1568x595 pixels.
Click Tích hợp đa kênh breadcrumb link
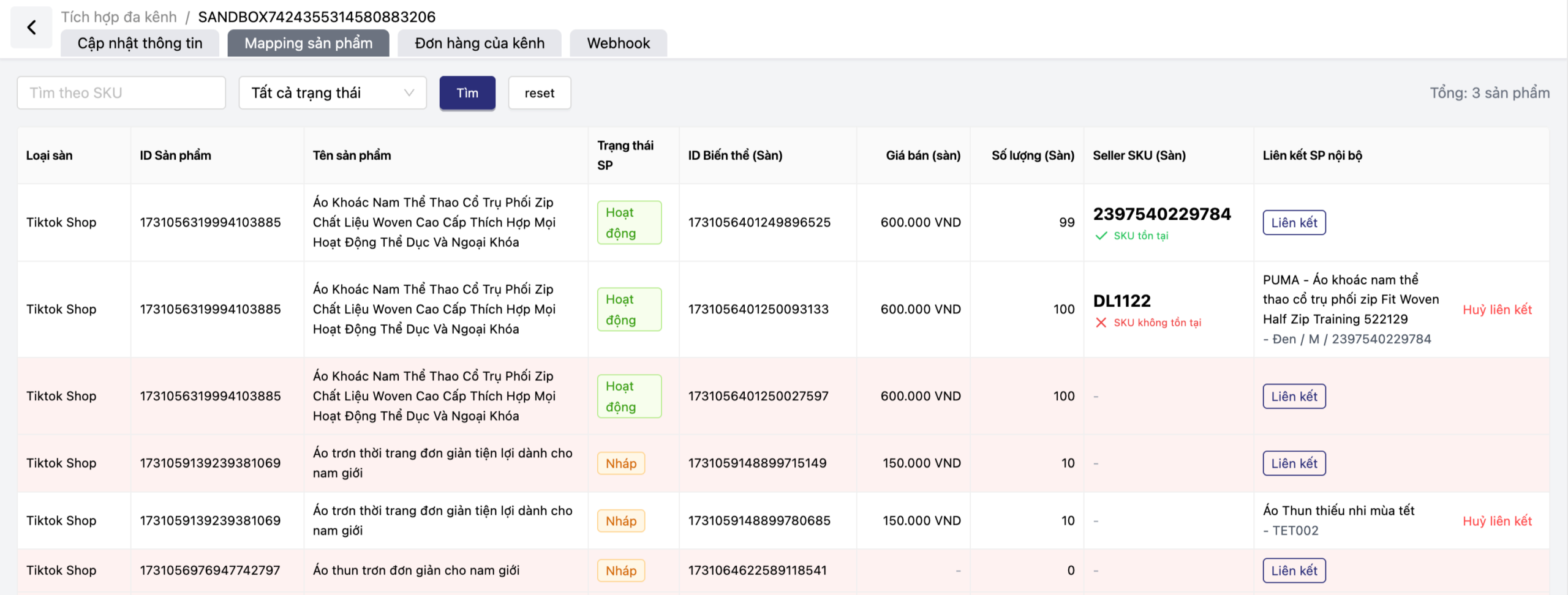coord(119,17)
